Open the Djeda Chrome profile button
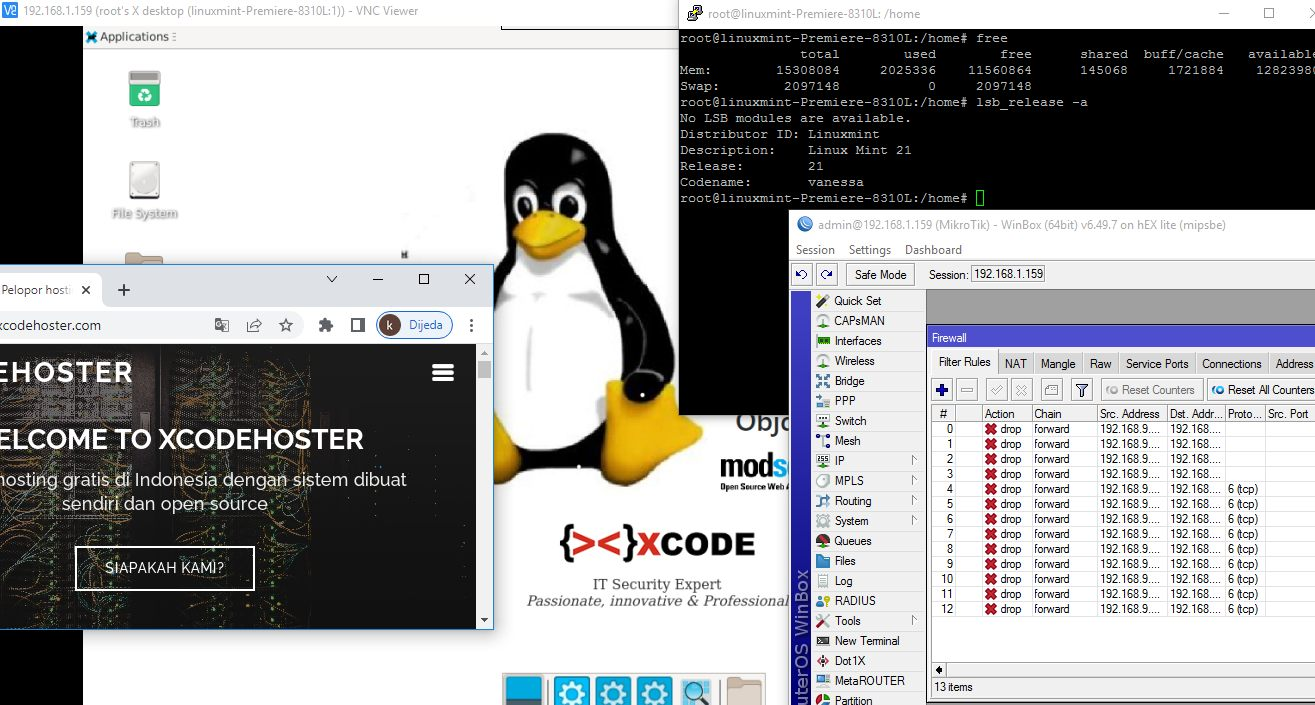 [x=414, y=325]
